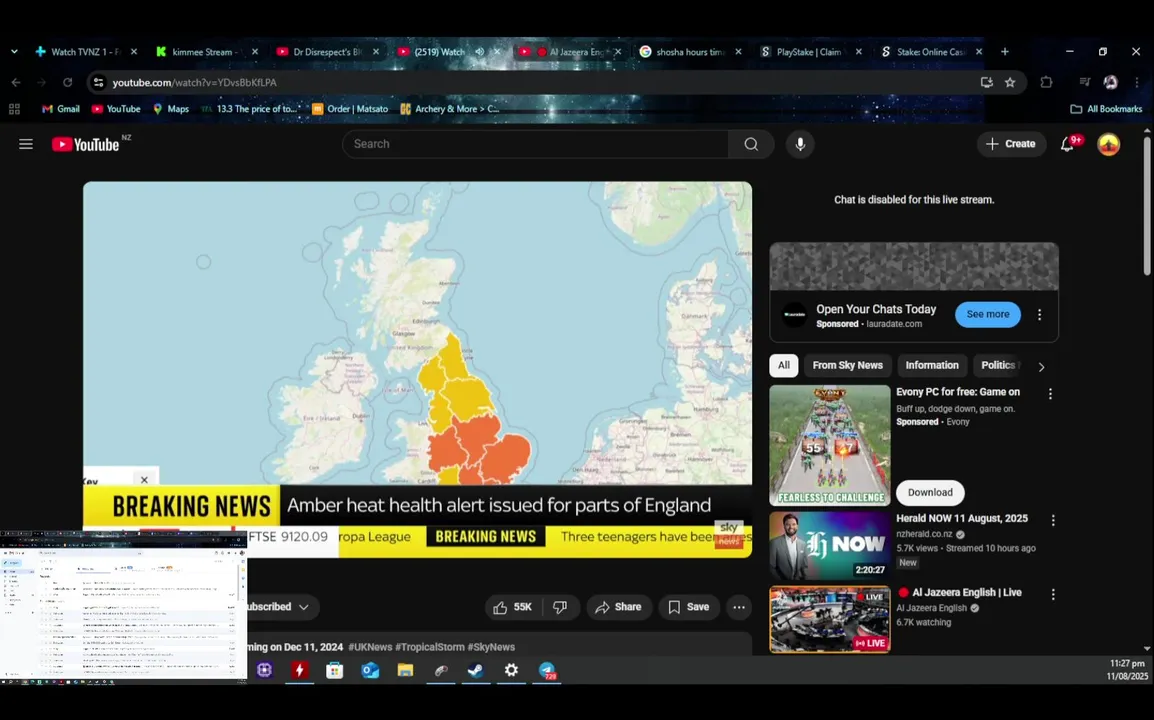1154x720 pixels.
Task: Open options menu for the lauradate ad
Action: click(x=1039, y=315)
